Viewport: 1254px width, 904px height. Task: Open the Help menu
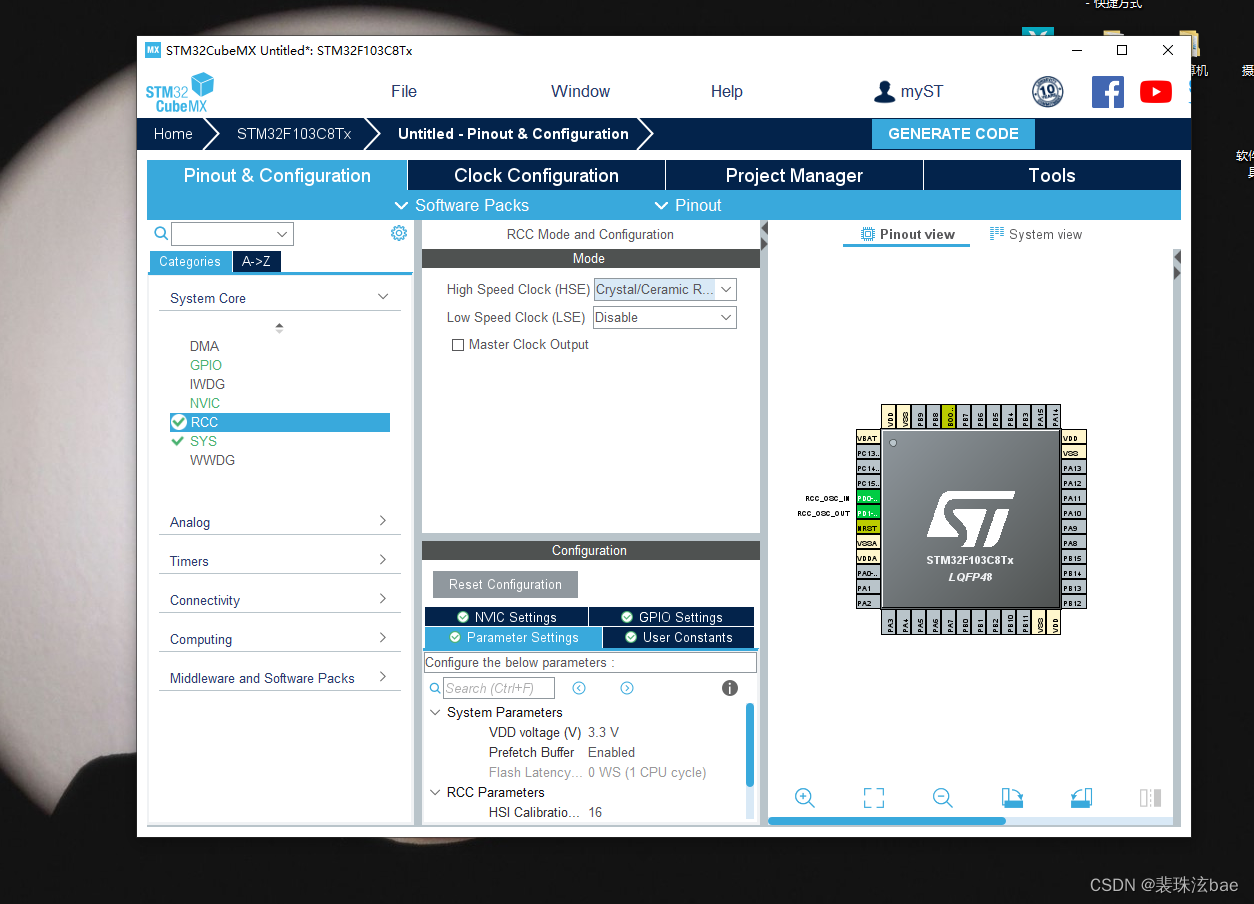point(727,92)
